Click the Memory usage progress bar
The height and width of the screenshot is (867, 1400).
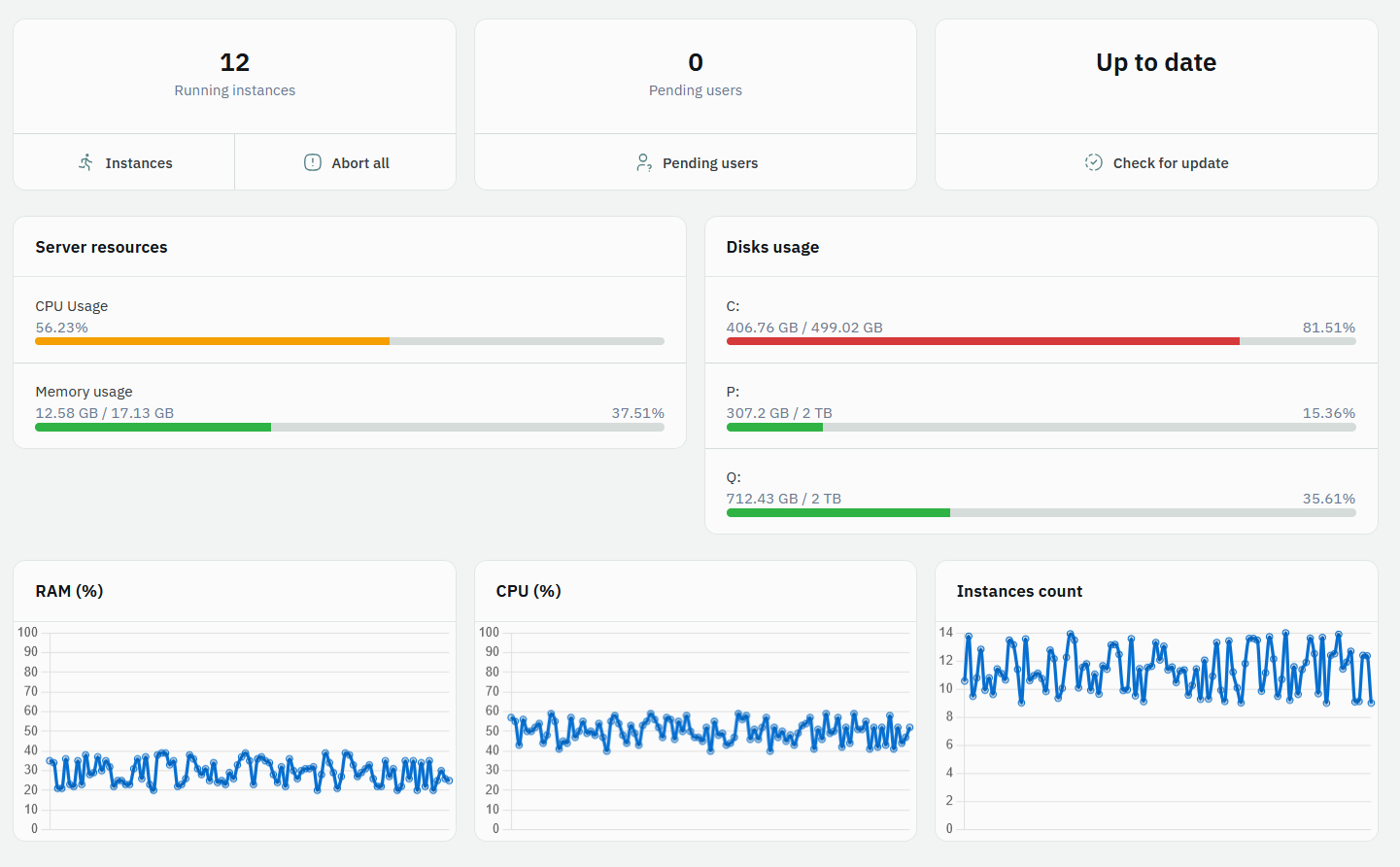[x=350, y=427]
